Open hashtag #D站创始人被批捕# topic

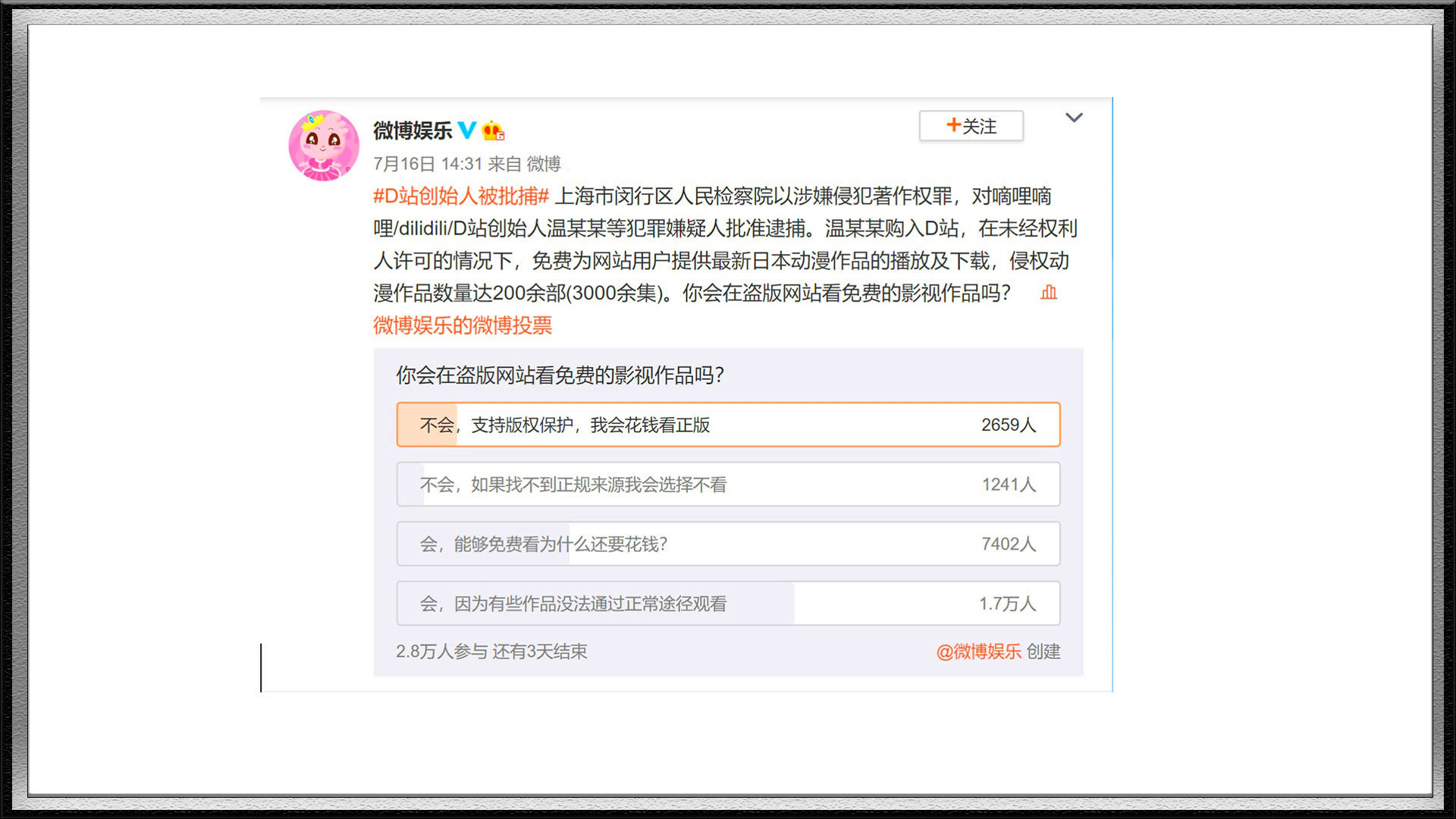(x=460, y=196)
